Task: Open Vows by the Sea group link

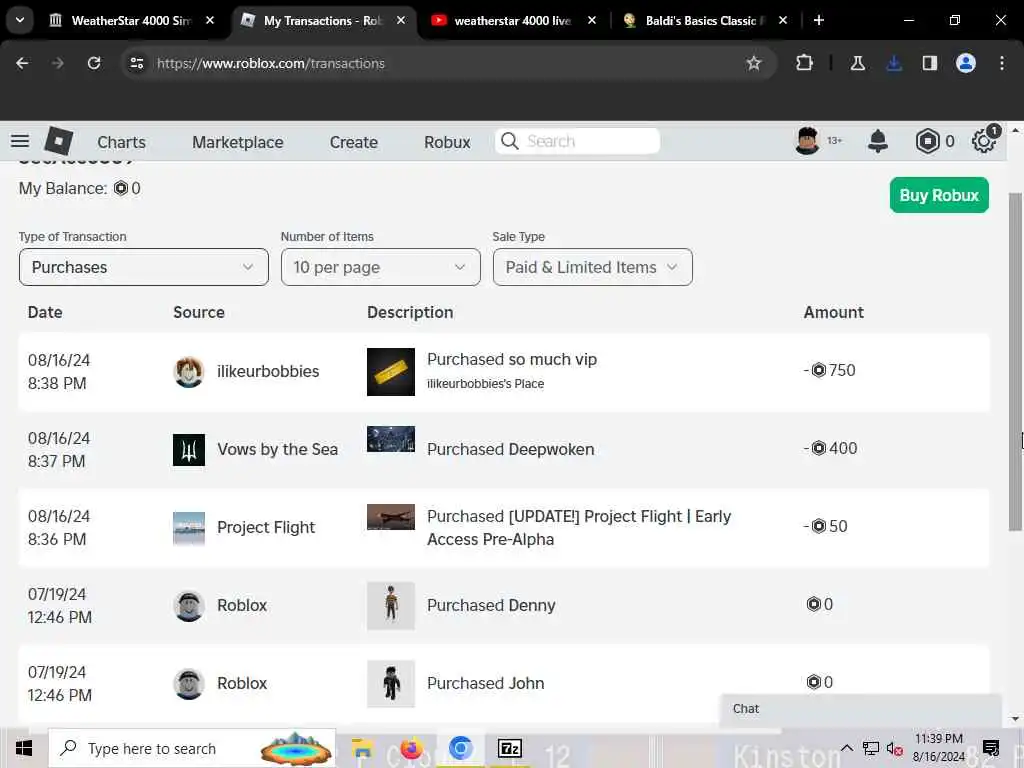Action: tap(278, 449)
